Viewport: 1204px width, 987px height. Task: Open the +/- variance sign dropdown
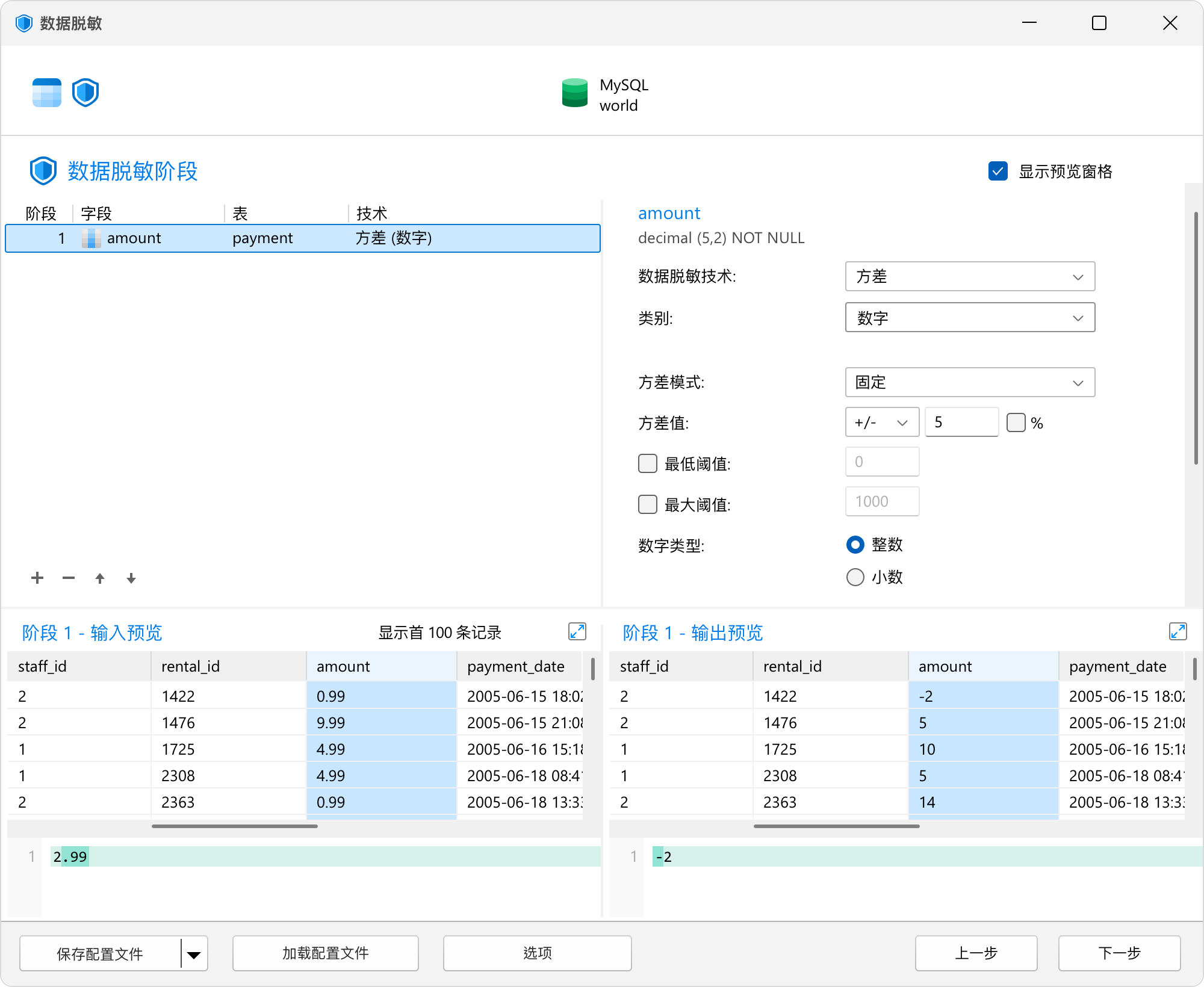(882, 422)
